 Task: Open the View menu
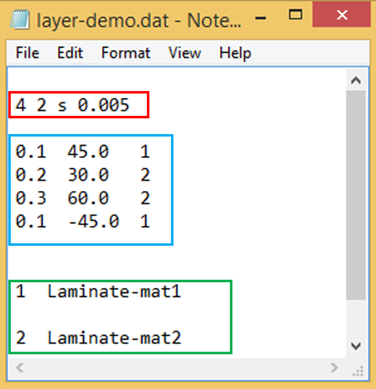[x=185, y=53]
